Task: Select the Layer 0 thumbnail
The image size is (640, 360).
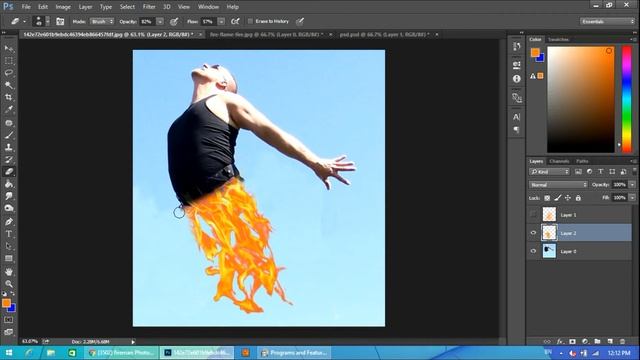Action: pyautogui.click(x=549, y=251)
